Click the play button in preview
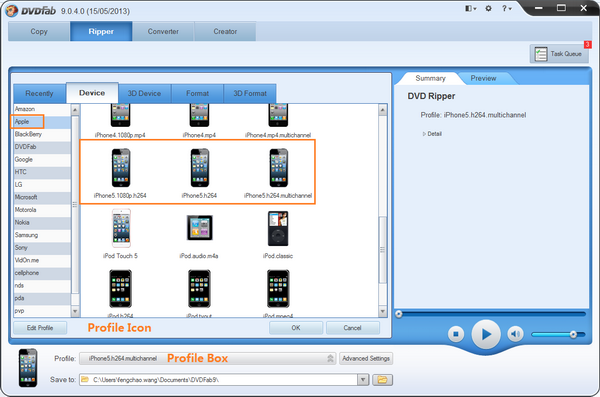600x397 pixels. 486,334
